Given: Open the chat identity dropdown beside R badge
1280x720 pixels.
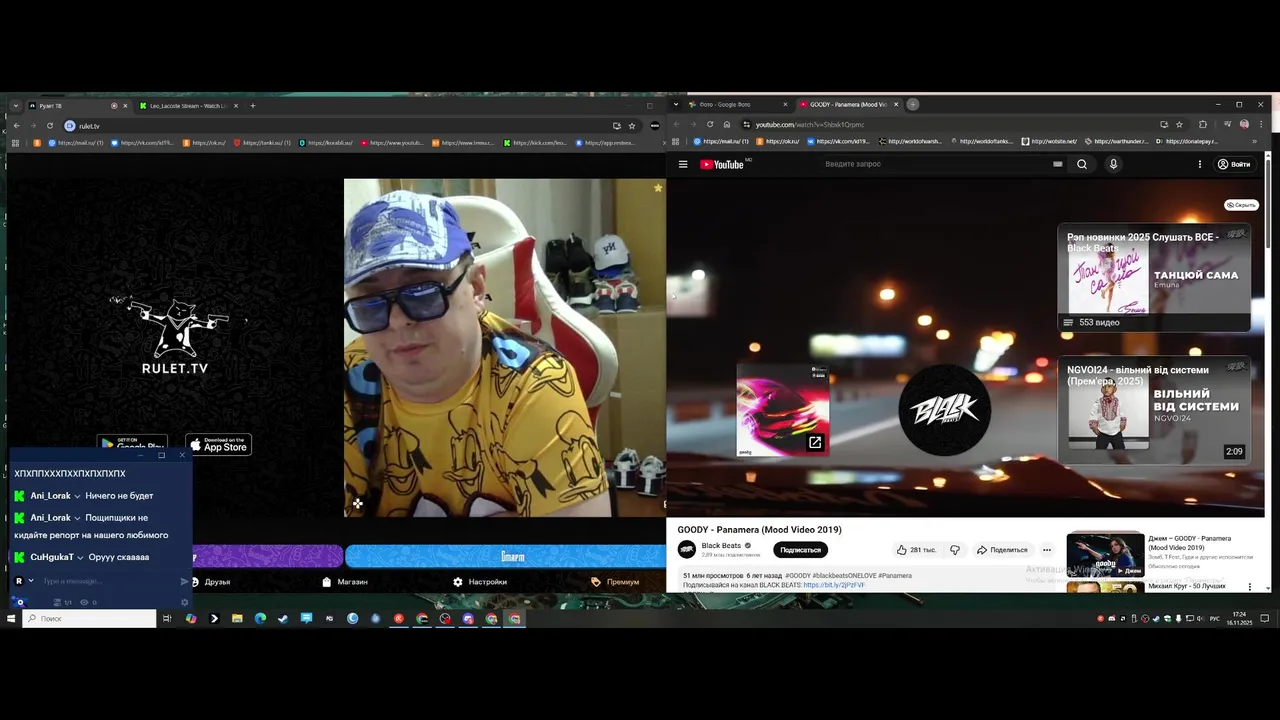Looking at the screenshot, I should (x=31, y=581).
